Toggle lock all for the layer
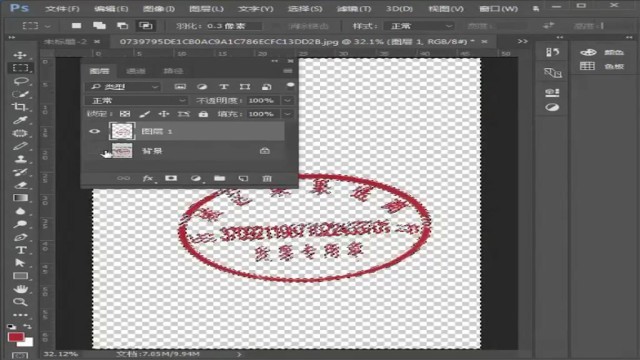640x360 pixels. [203, 114]
